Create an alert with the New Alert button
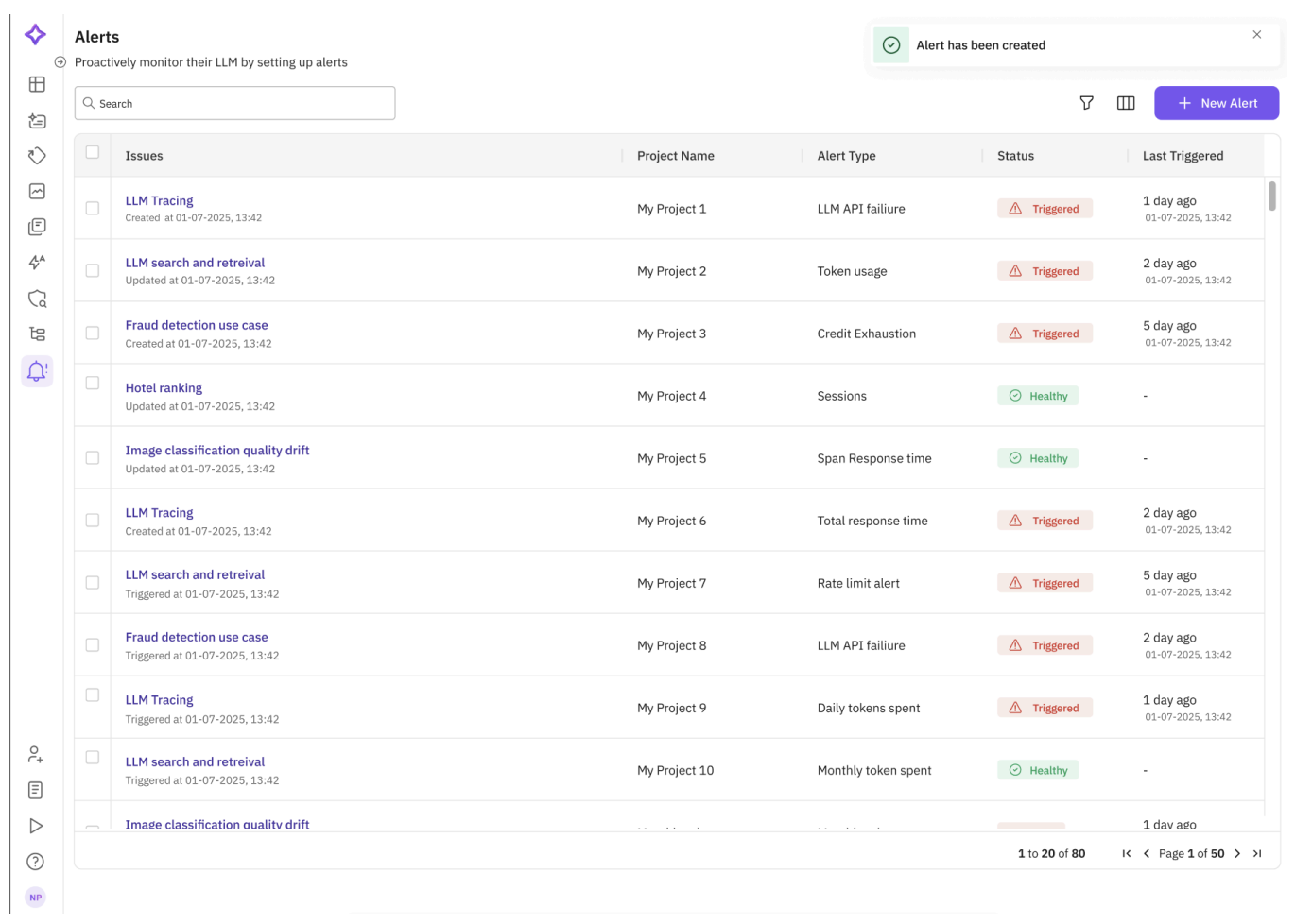The height and width of the screenshot is (924, 1295). (x=1217, y=102)
